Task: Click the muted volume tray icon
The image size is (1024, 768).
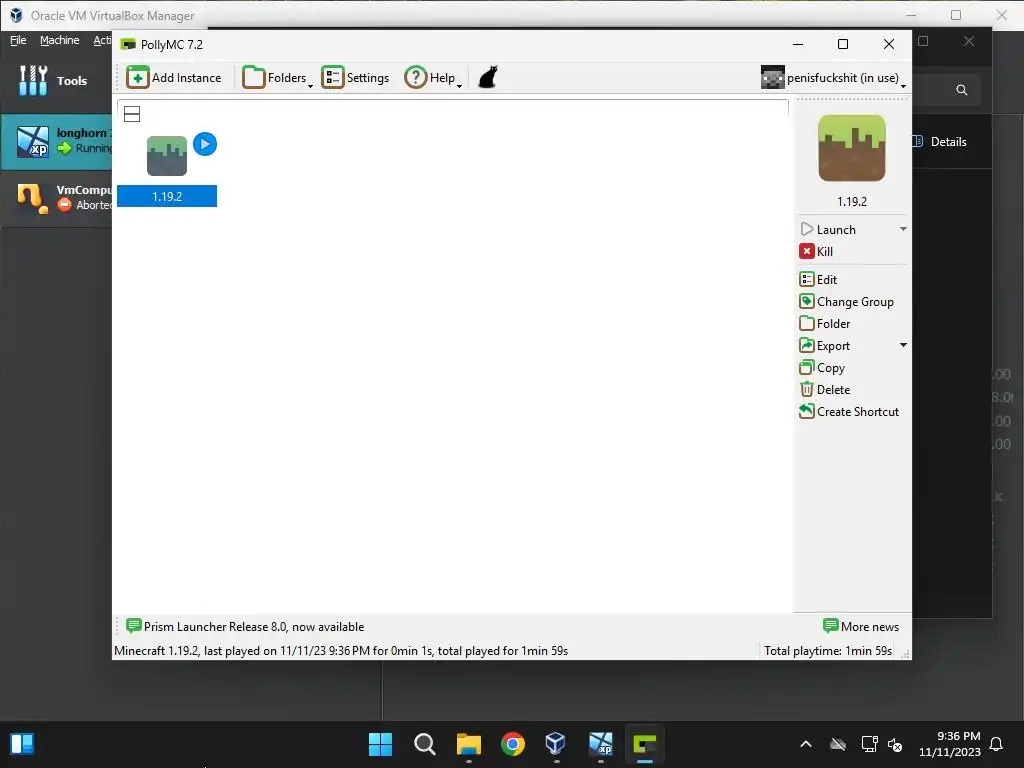Action: (895, 744)
